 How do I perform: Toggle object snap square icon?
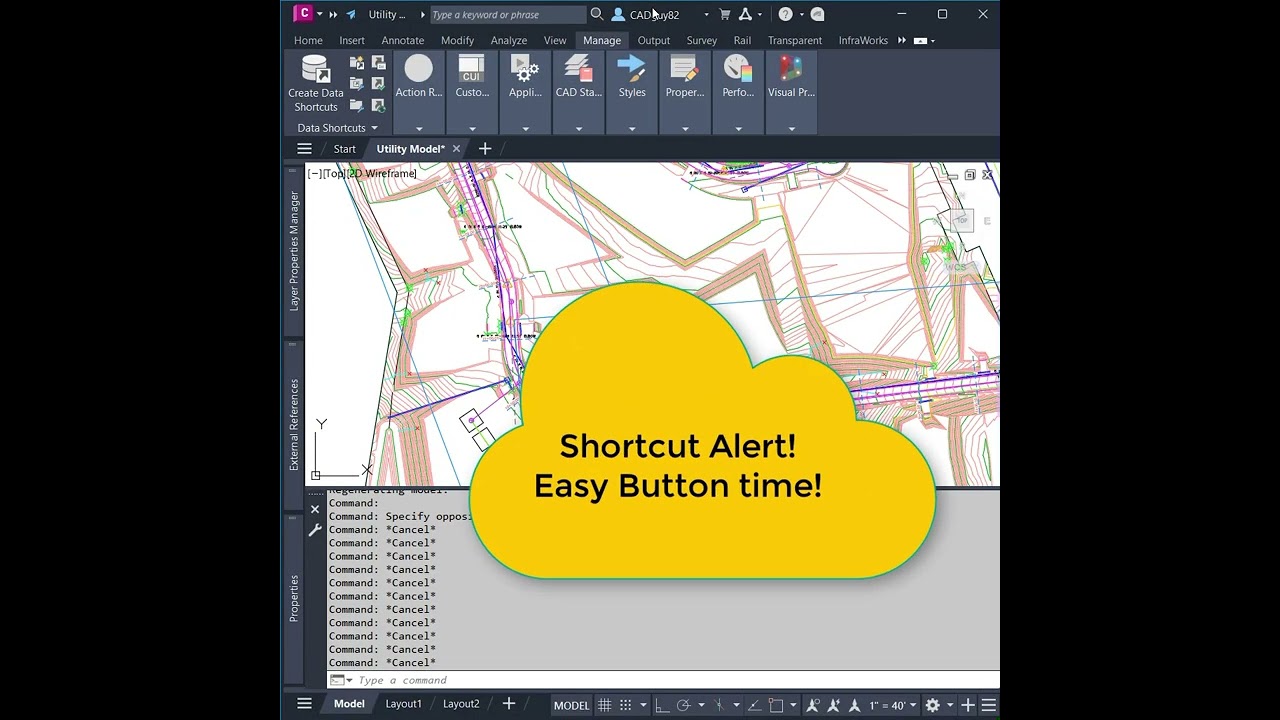[776, 705]
